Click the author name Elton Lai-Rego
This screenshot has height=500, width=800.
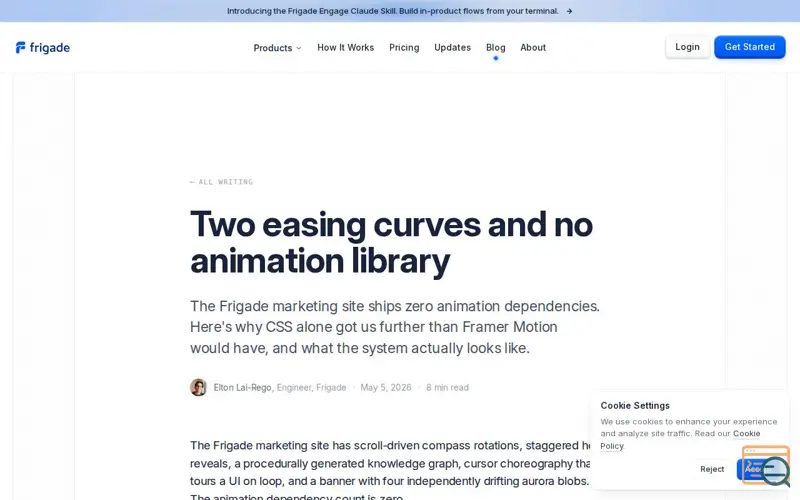coord(242,388)
